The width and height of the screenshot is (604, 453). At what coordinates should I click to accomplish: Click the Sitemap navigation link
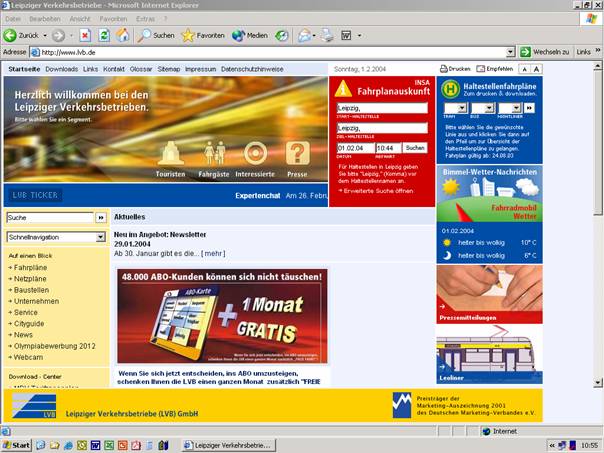point(169,69)
